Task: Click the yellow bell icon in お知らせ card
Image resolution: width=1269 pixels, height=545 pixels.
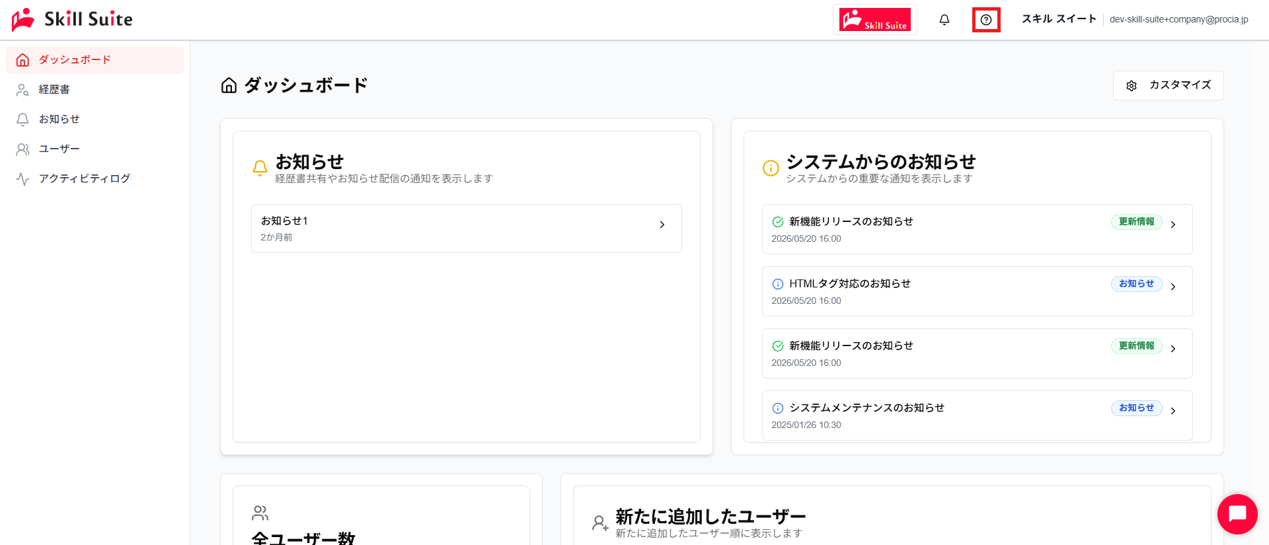Action: [x=260, y=168]
